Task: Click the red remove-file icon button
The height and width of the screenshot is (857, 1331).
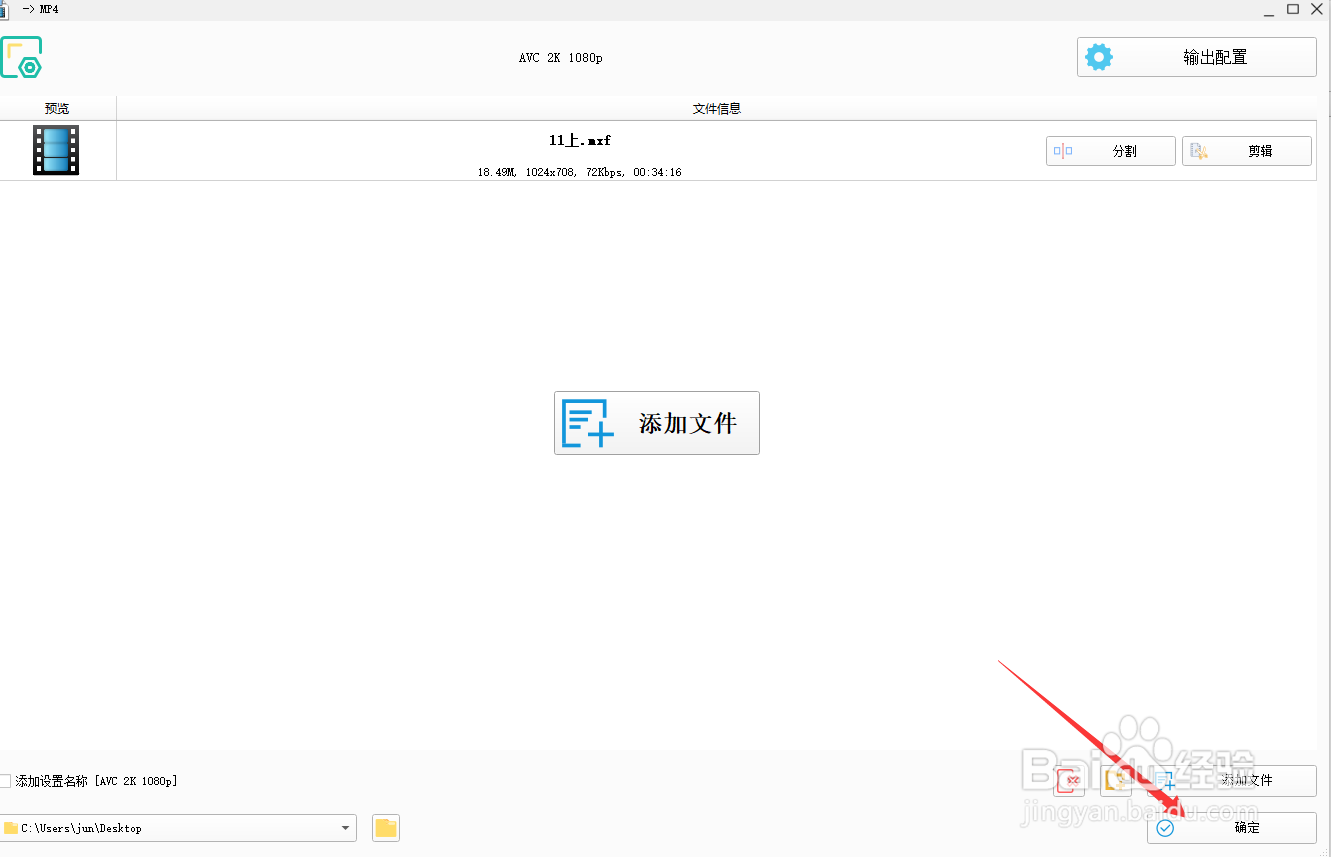Action: click(1069, 780)
